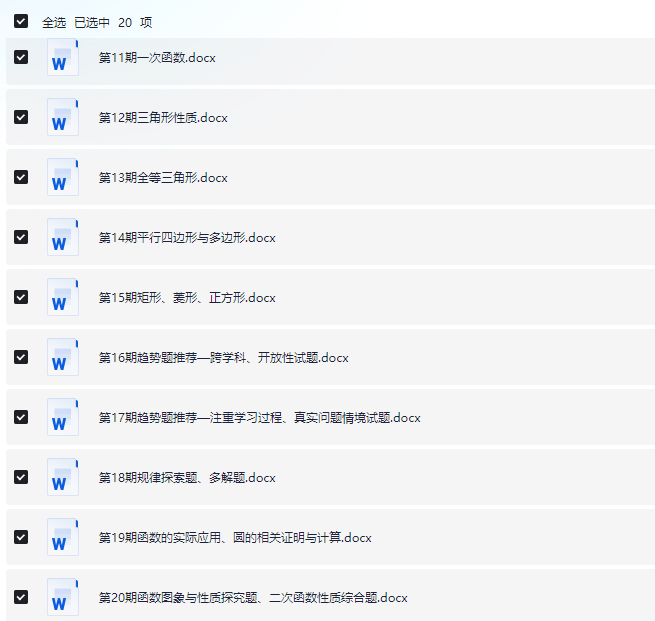Uncheck the box for 第11期一次函数.docx
The height and width of the screenshot is (621, 655).
click(x=21, y=57)
